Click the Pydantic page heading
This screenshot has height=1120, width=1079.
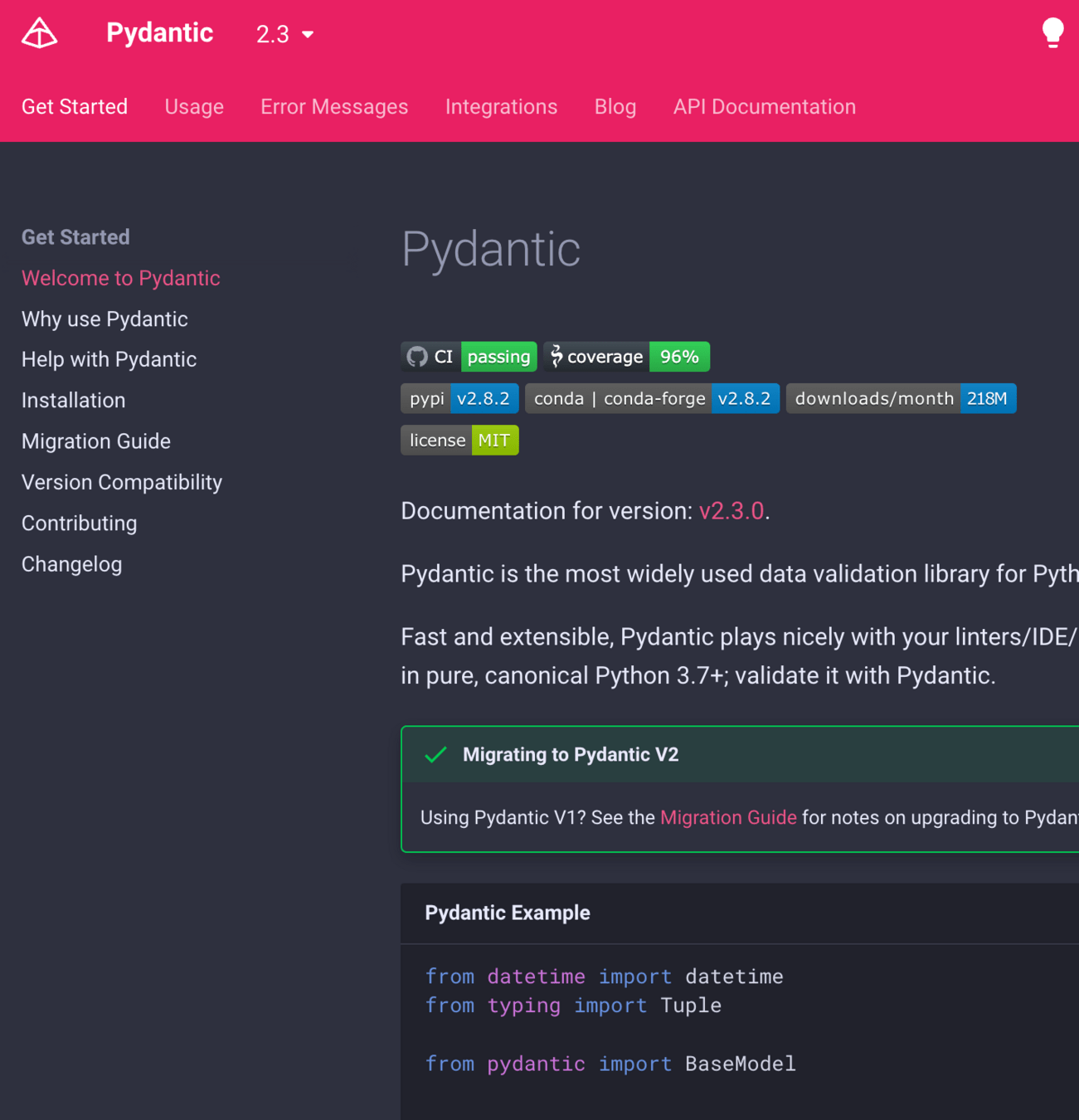tap(490, 249)
